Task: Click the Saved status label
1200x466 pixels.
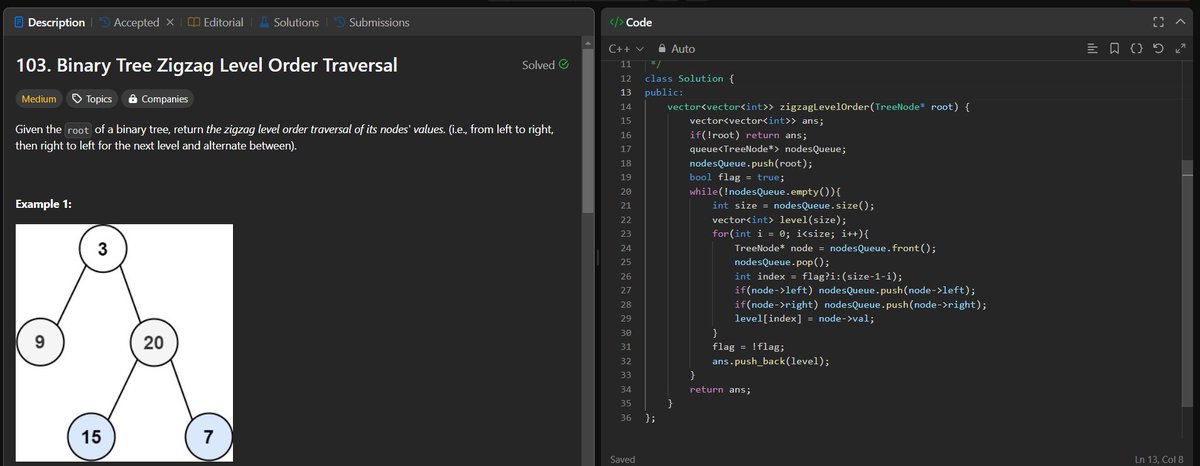Action: click(623, 459)
